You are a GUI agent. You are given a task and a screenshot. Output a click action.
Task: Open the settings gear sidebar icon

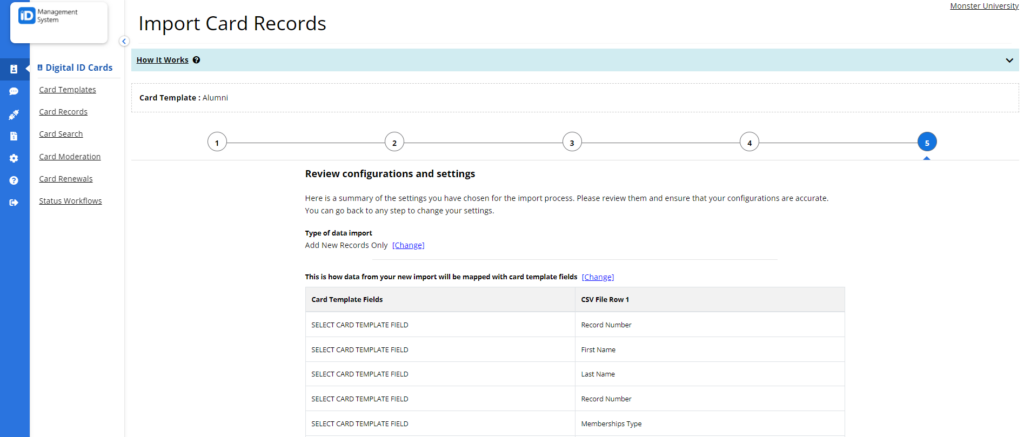(x=14, y=158)
